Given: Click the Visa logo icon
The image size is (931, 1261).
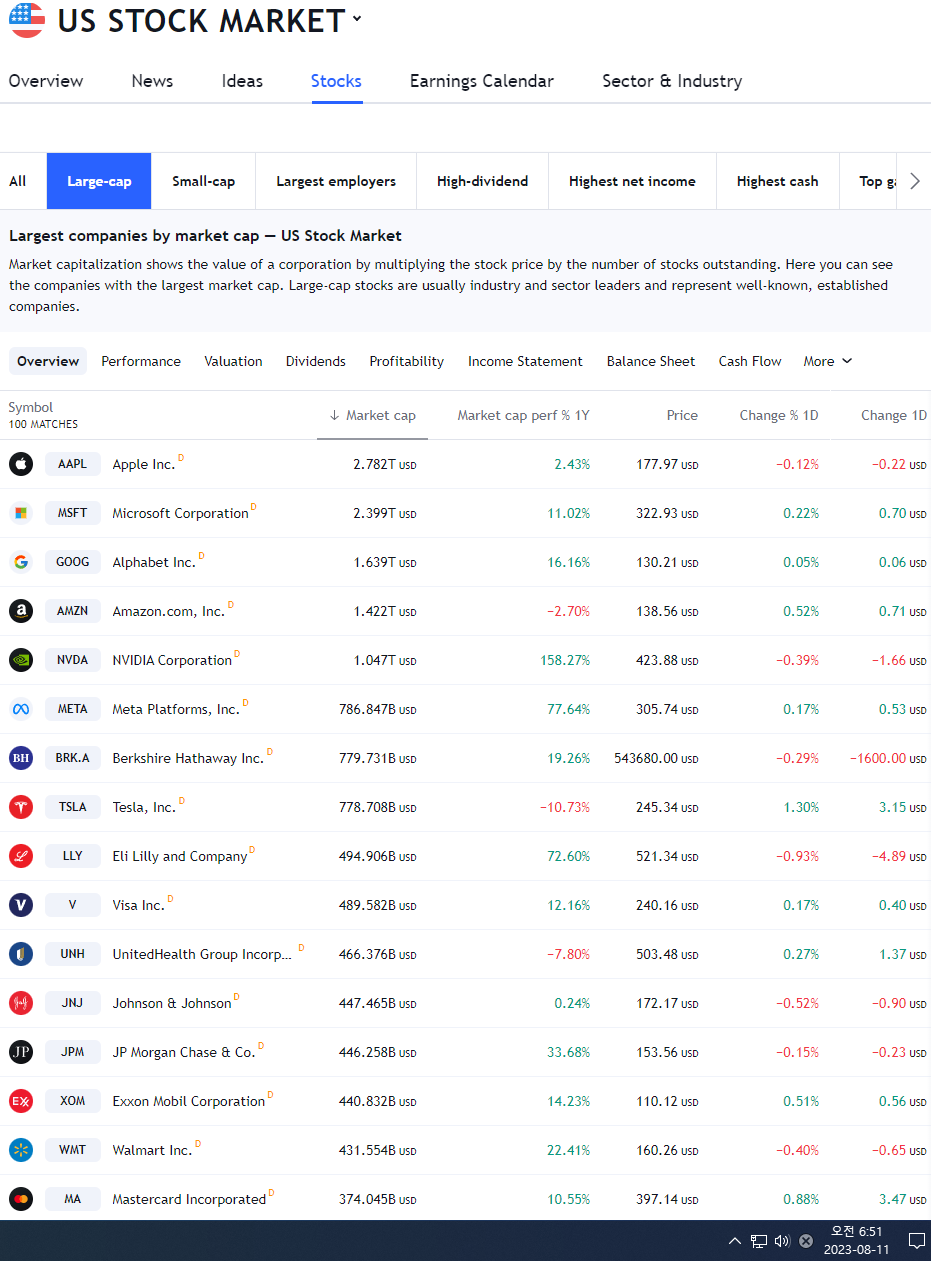Looking at the screenshot, I should pyautogui.click(x=21, y=905).
